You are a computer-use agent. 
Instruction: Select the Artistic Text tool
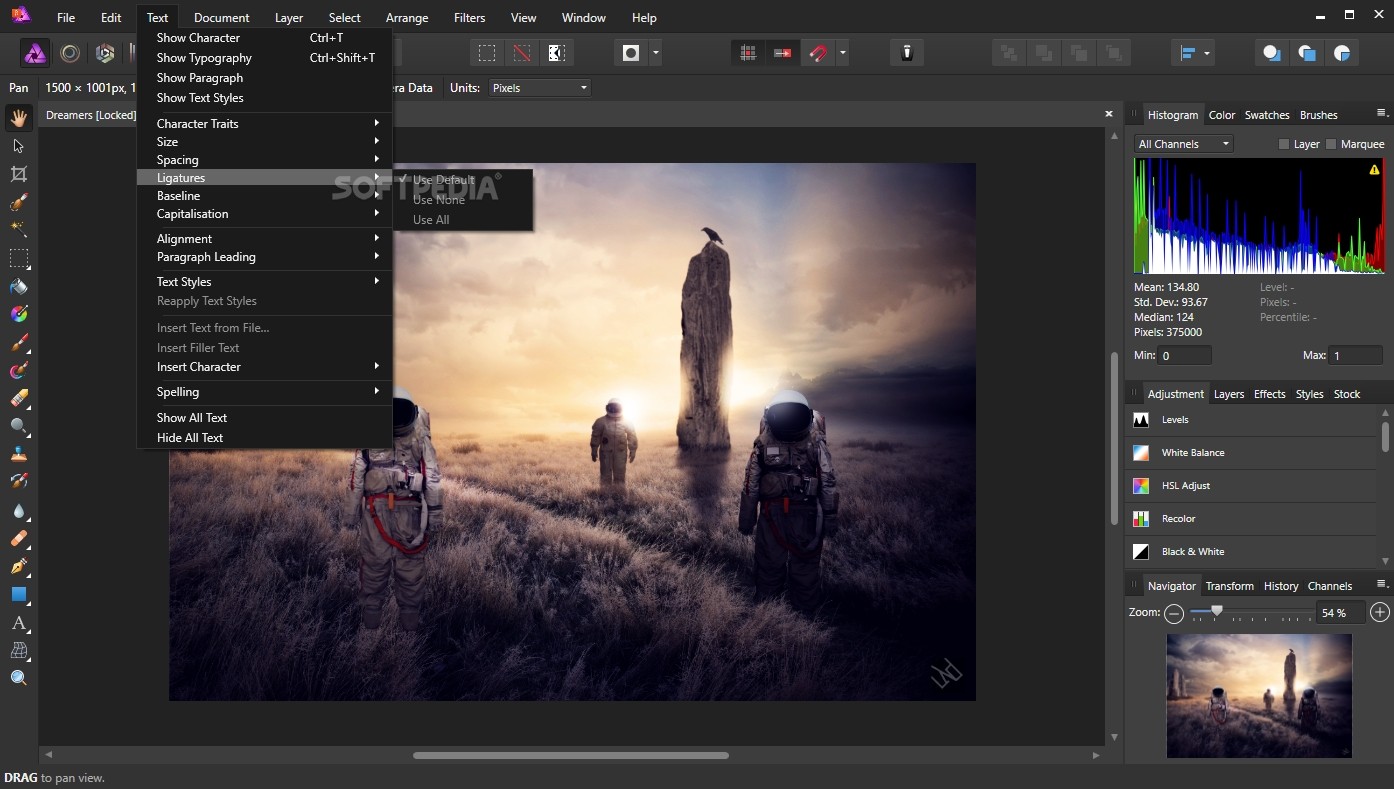(x=18, y=623)
